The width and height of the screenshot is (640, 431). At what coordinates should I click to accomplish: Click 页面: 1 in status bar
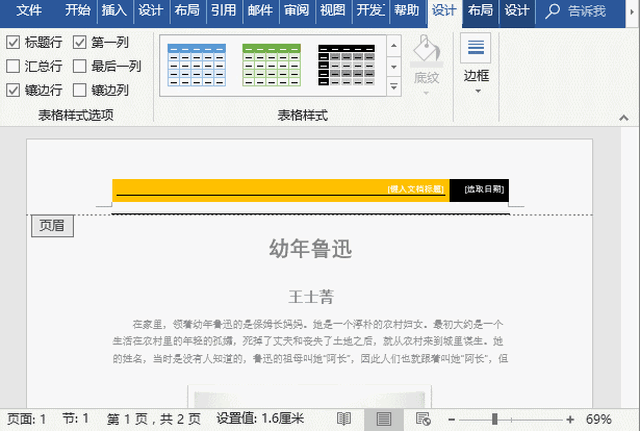click(x=27, y=419)
